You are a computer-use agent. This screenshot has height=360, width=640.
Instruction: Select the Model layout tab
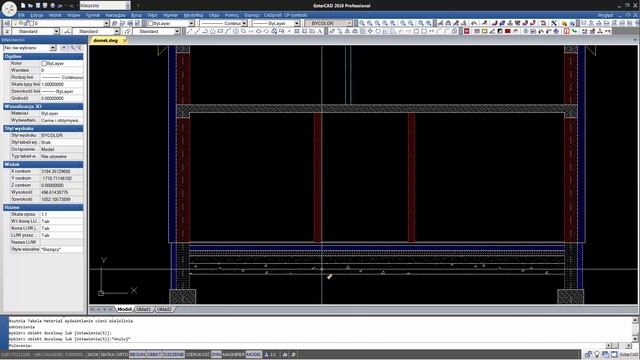coord(124,309)
